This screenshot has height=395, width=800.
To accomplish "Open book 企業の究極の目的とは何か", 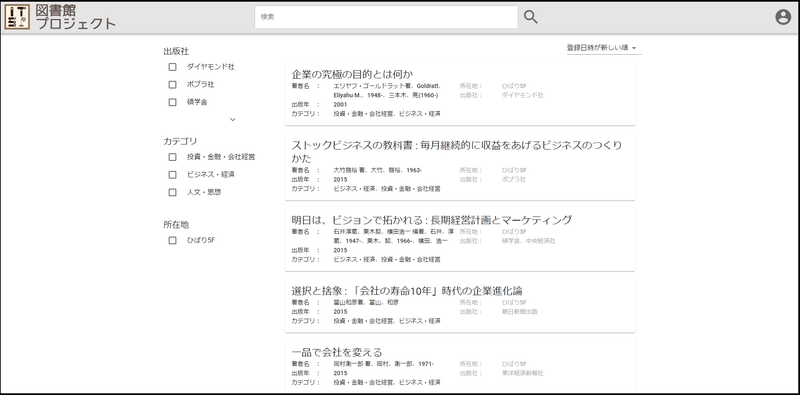I will tap(352, 75).
